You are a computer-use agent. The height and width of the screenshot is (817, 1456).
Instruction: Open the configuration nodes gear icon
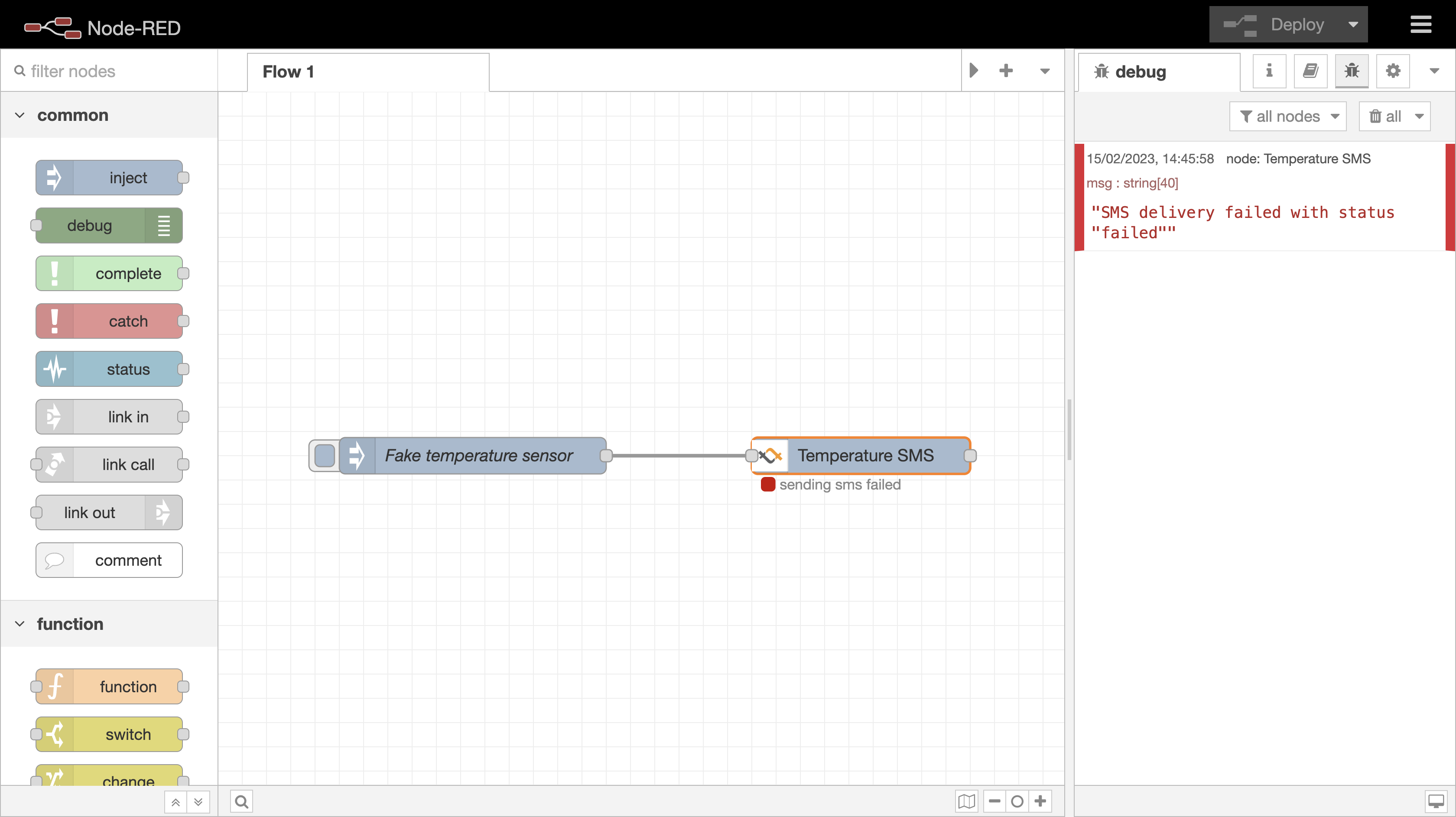(1393, 71)
